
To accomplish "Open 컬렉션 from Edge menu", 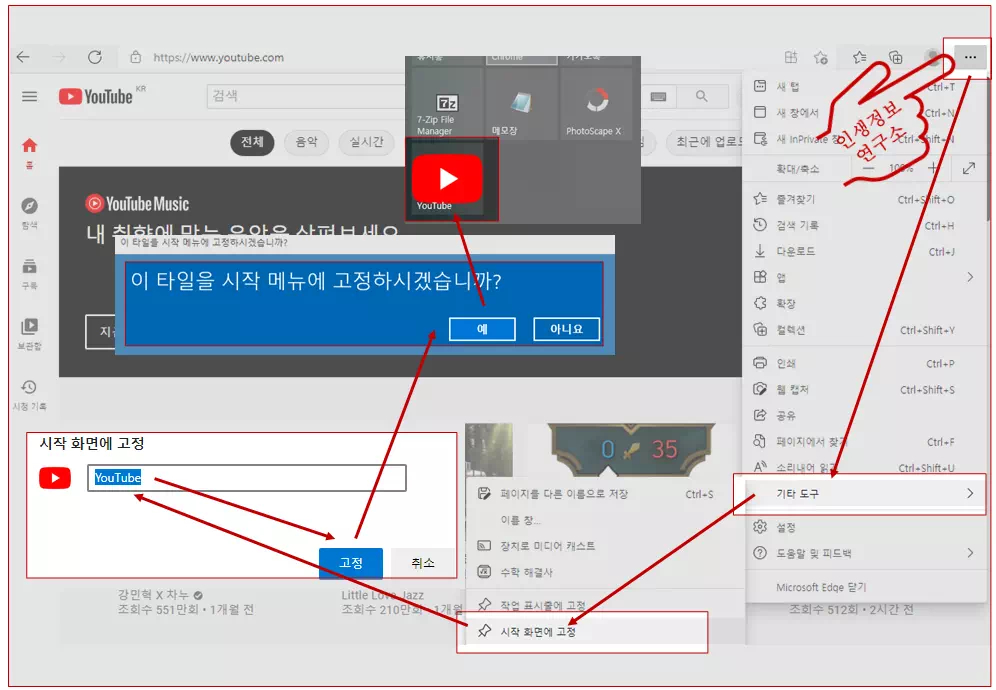I will [x=865, y=330].
